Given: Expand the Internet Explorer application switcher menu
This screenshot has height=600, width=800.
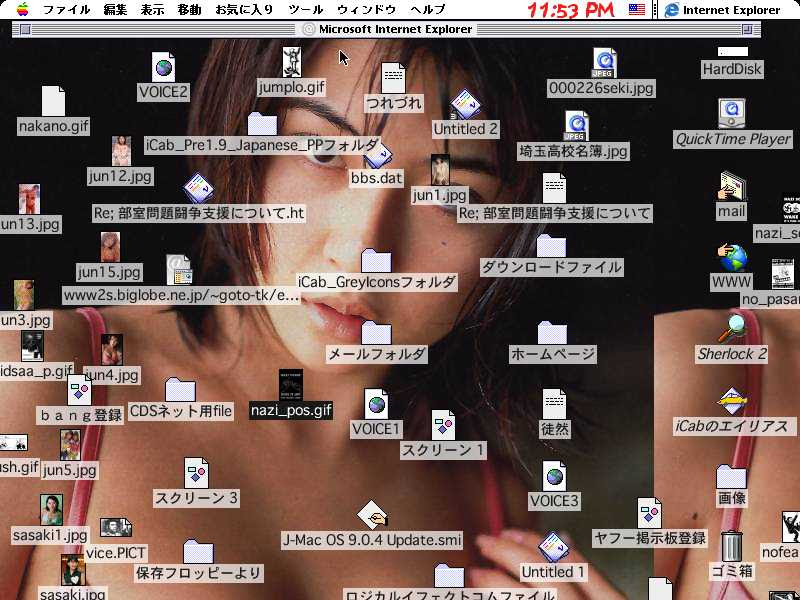Looking at the screenshot, I should pyautogui.click(x=722, y=10).
